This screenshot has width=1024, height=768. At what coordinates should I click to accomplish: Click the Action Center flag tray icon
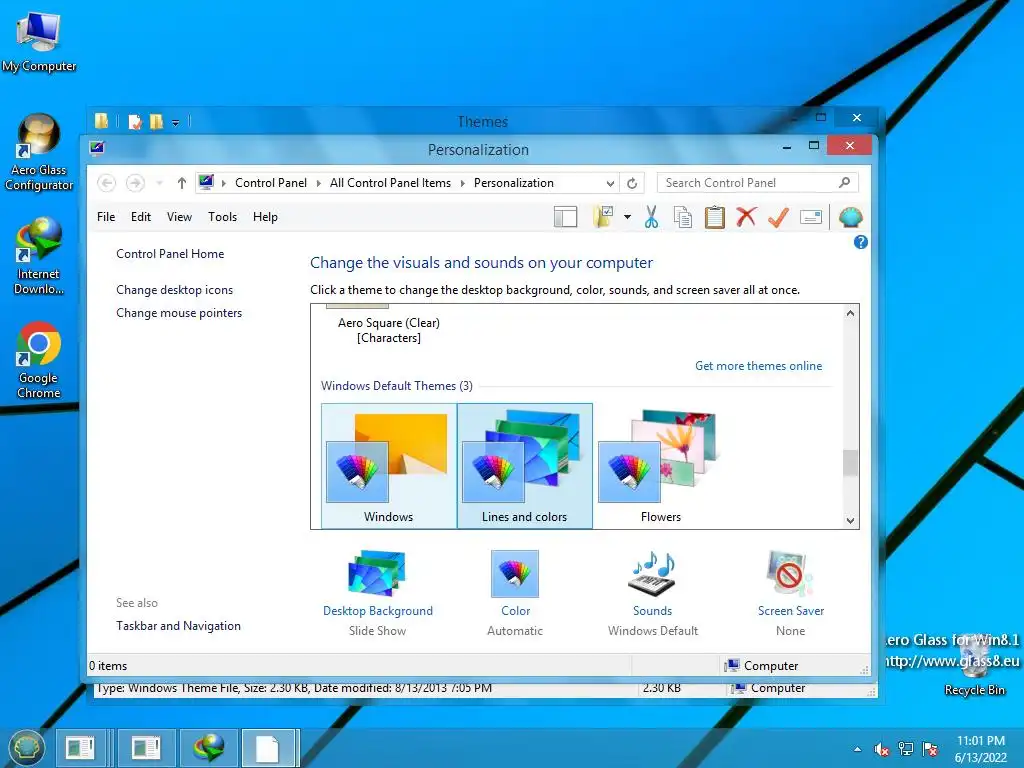[x=930, y=749]
